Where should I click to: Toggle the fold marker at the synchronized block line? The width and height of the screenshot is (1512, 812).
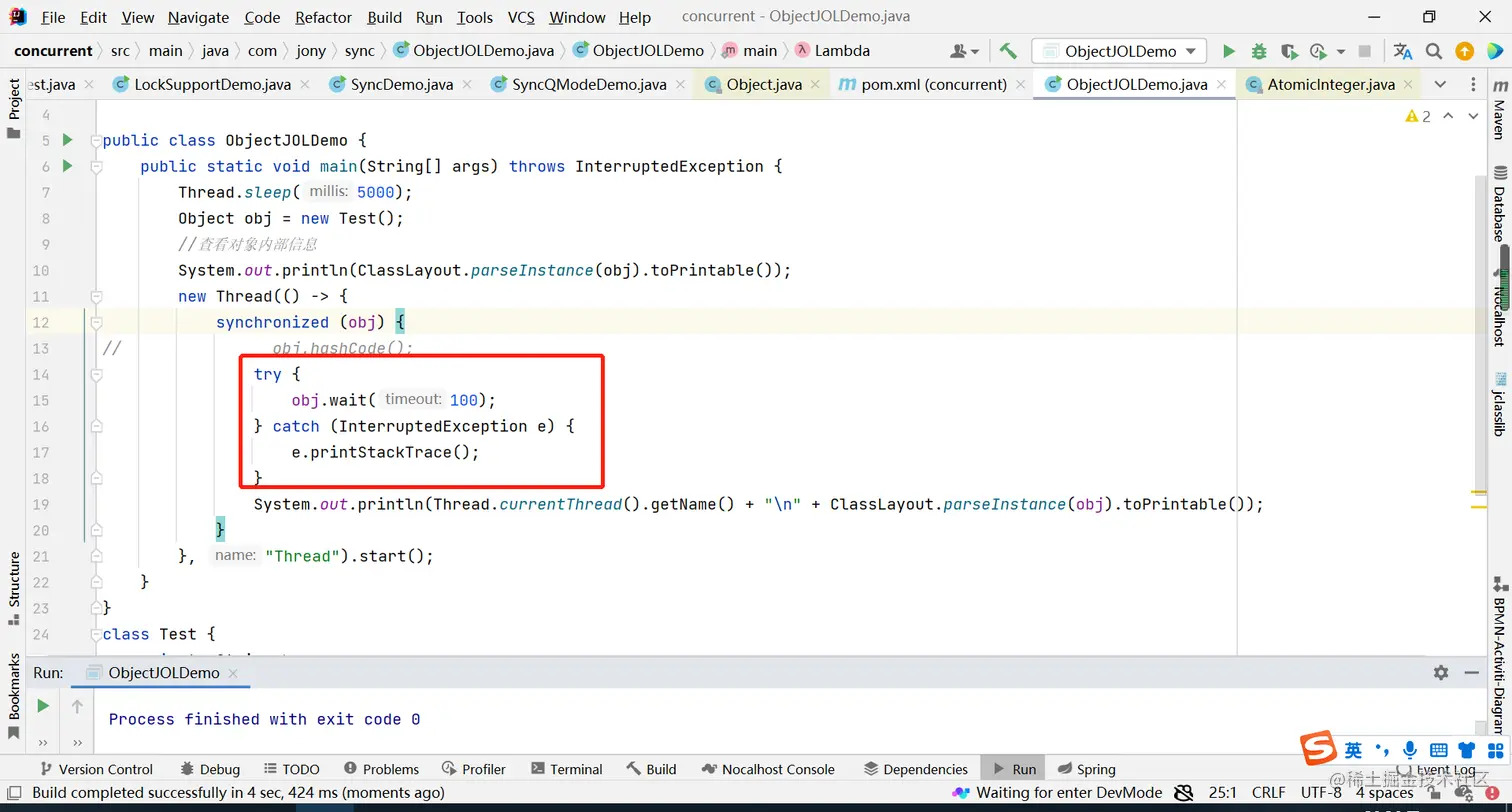coord(96,322)
